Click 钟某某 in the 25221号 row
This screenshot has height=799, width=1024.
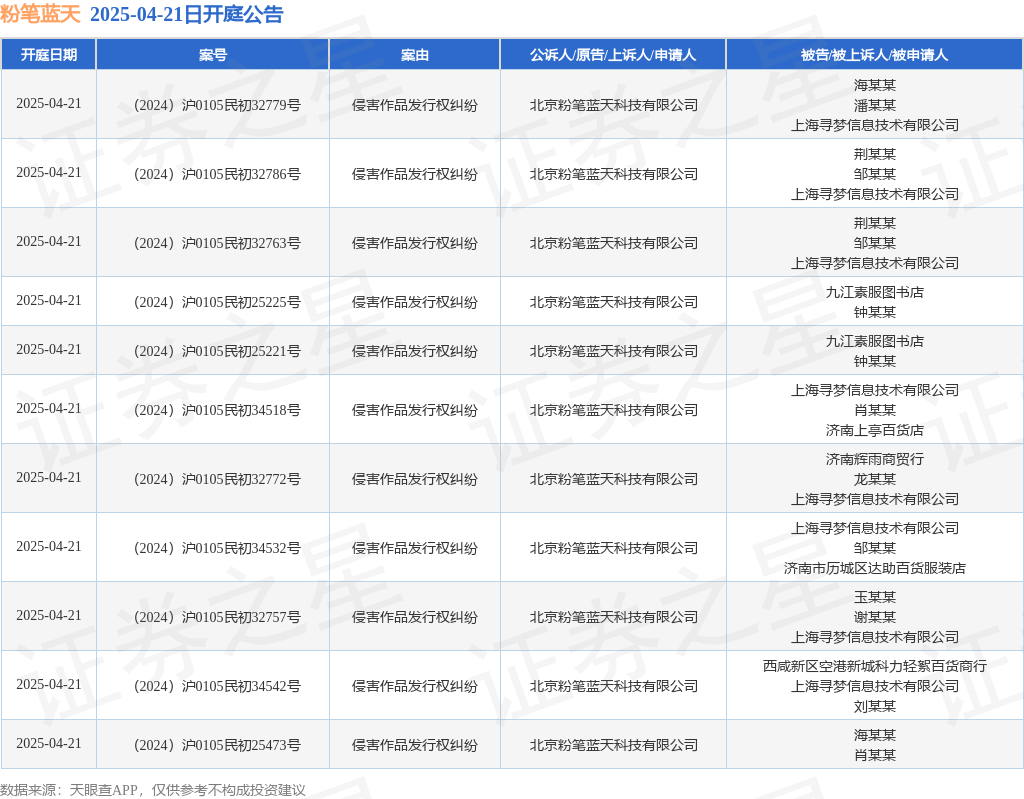pos(874,361)
